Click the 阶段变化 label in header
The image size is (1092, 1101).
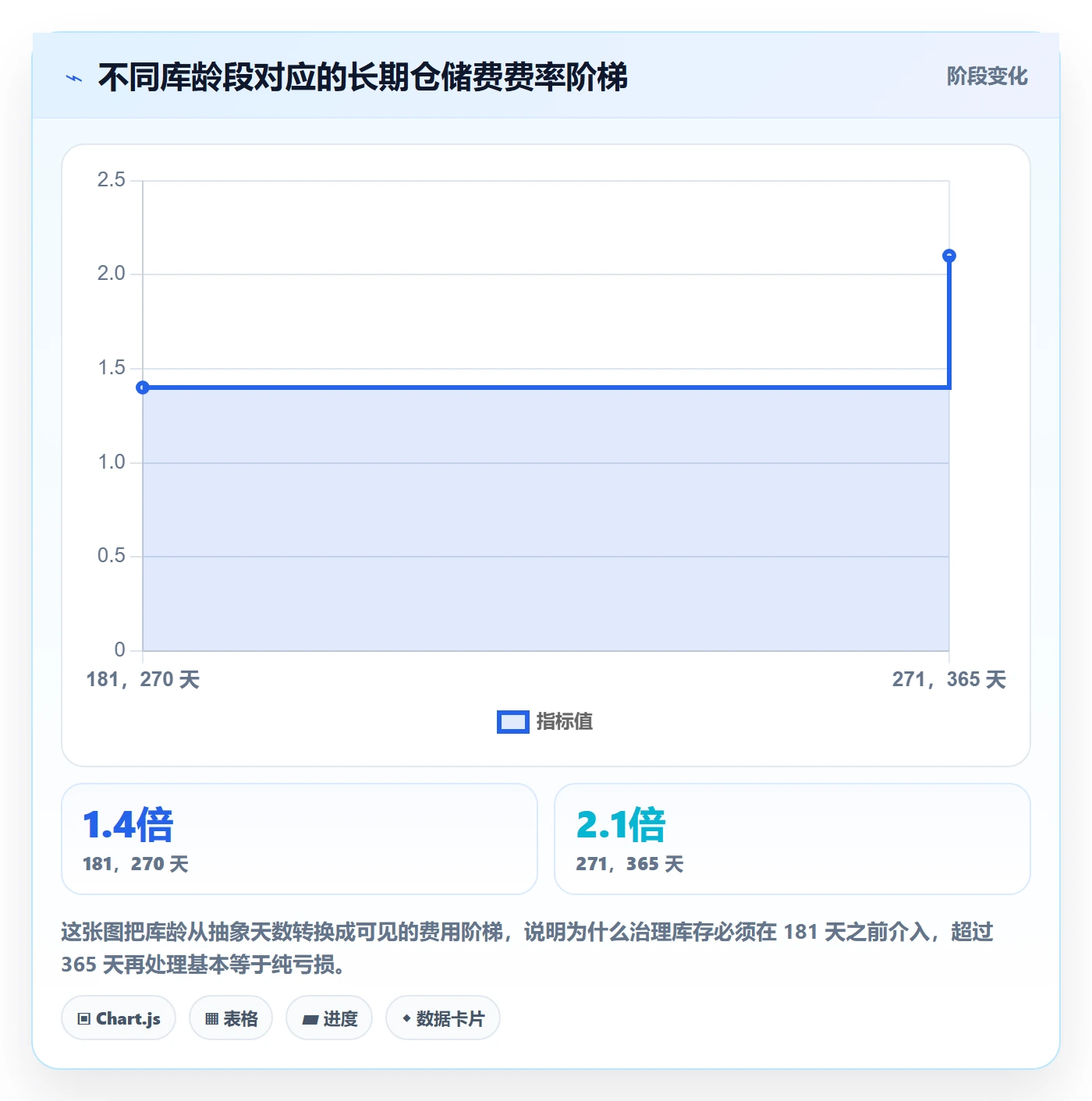tap(987, 76)
